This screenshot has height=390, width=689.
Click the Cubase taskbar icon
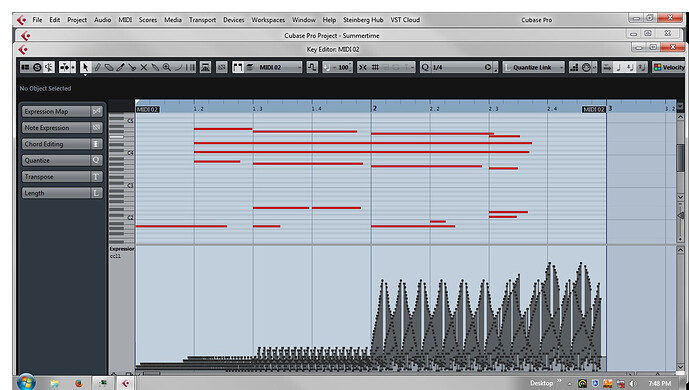(x=126, y=383)
